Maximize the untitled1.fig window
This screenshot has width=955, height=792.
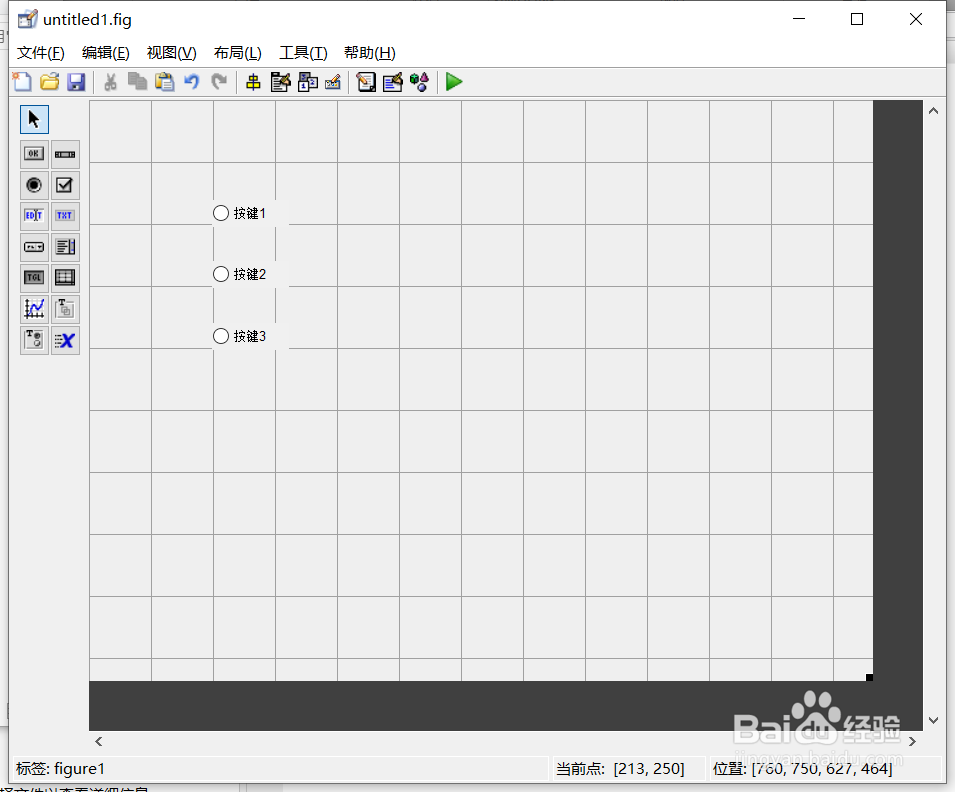tap(857, 19)
